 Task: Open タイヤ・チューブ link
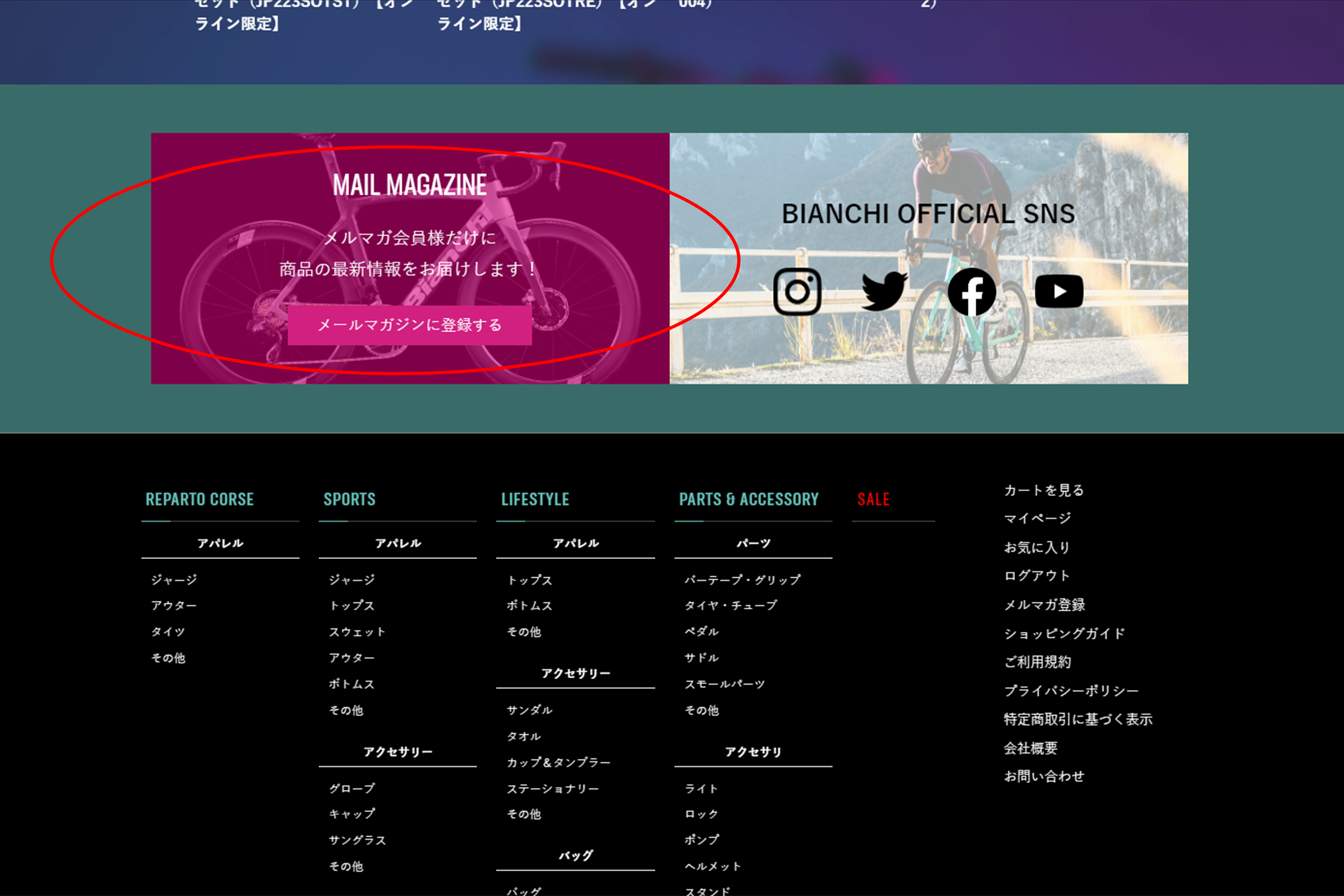click(x=731, y=606)
